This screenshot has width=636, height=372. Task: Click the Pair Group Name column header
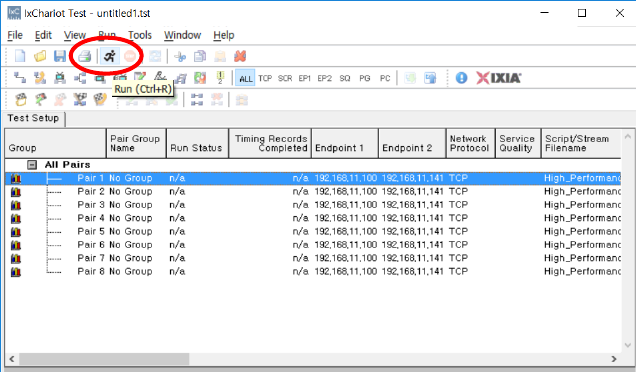136,144
